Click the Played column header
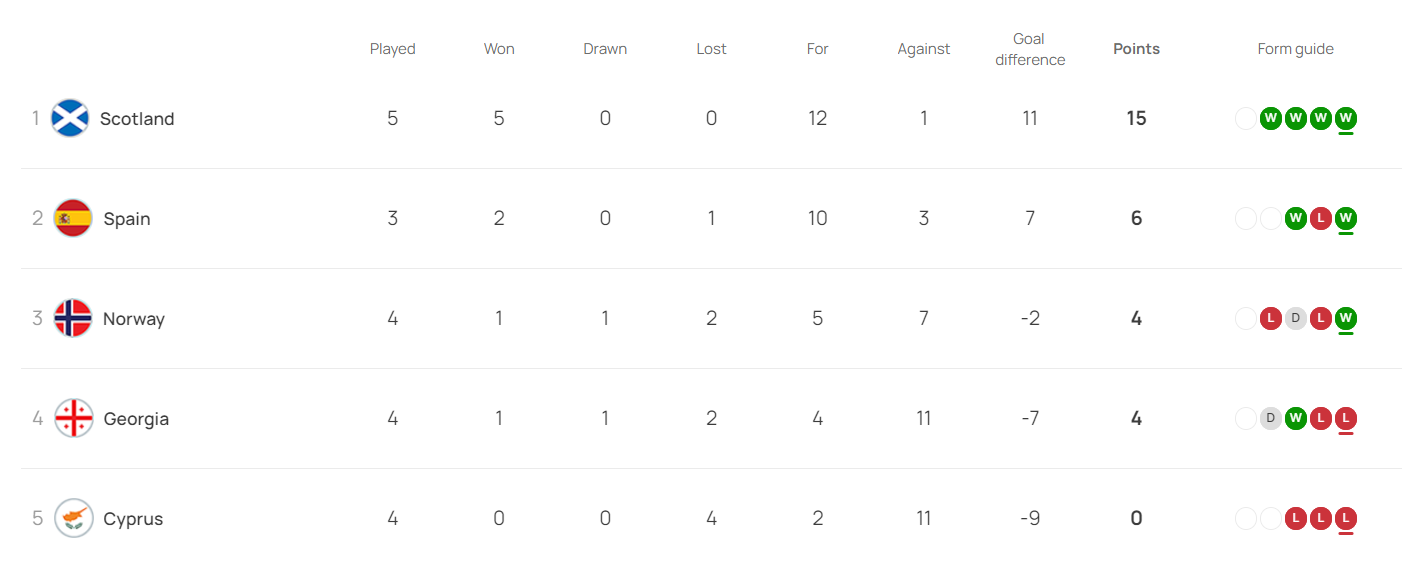The height and width of the screenshot is (566, 1421). (392, 49)
